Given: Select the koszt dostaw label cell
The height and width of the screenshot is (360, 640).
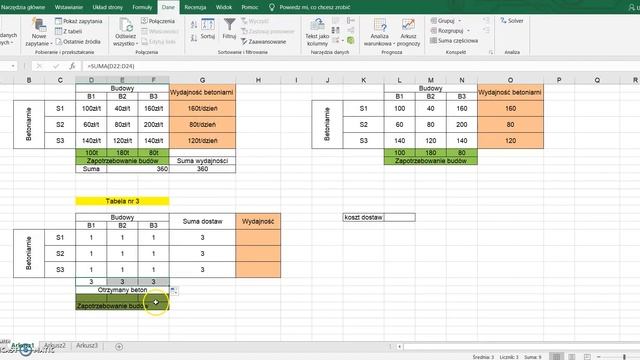Looking at the screenshot, I should (363, 217).
